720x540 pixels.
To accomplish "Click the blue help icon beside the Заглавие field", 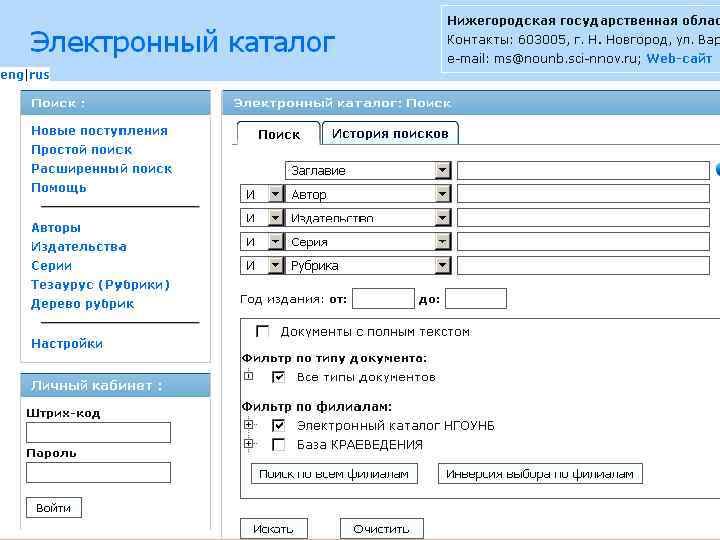I will click(x=717, y=169).
